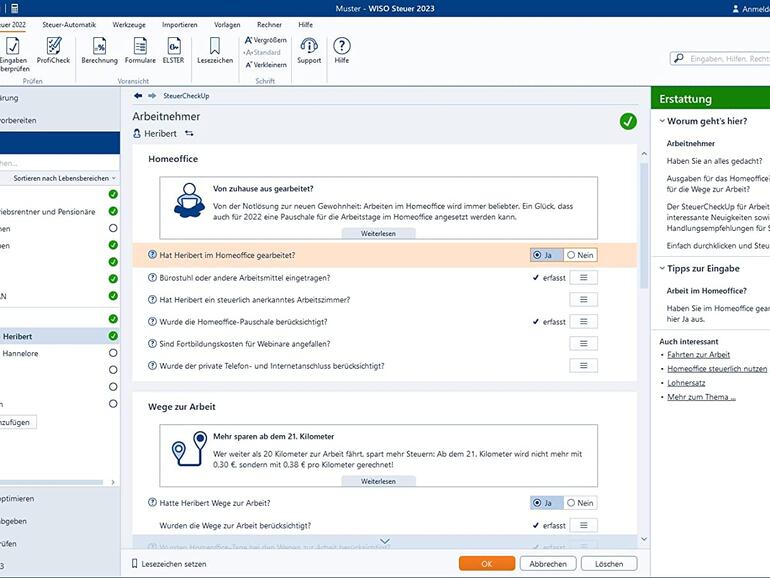Open list button for Arbeitszimmer row
The height and width of the screenshot is (578, 770).
[x=583, y=300]
